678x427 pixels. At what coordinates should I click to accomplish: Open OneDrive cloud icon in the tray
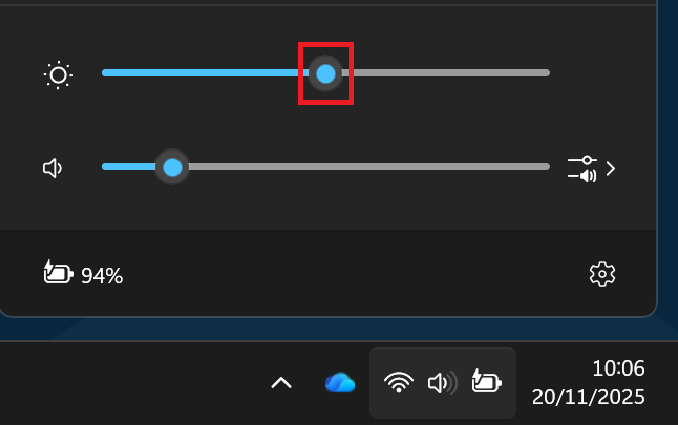click(340, 383)
